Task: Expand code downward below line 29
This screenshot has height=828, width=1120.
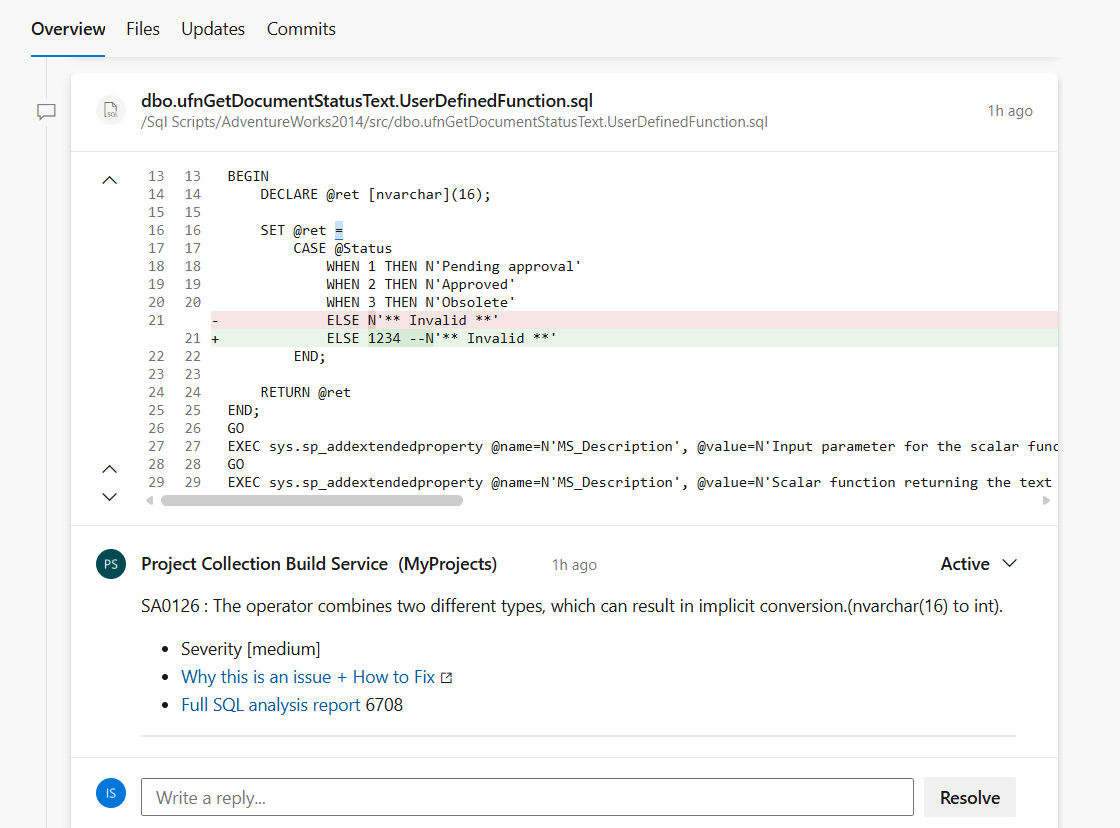Action: (x=109, y=497)
